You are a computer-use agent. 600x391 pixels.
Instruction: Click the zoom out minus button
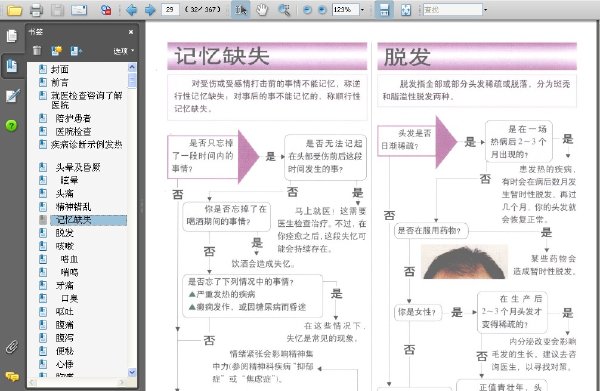click(307, 10)
